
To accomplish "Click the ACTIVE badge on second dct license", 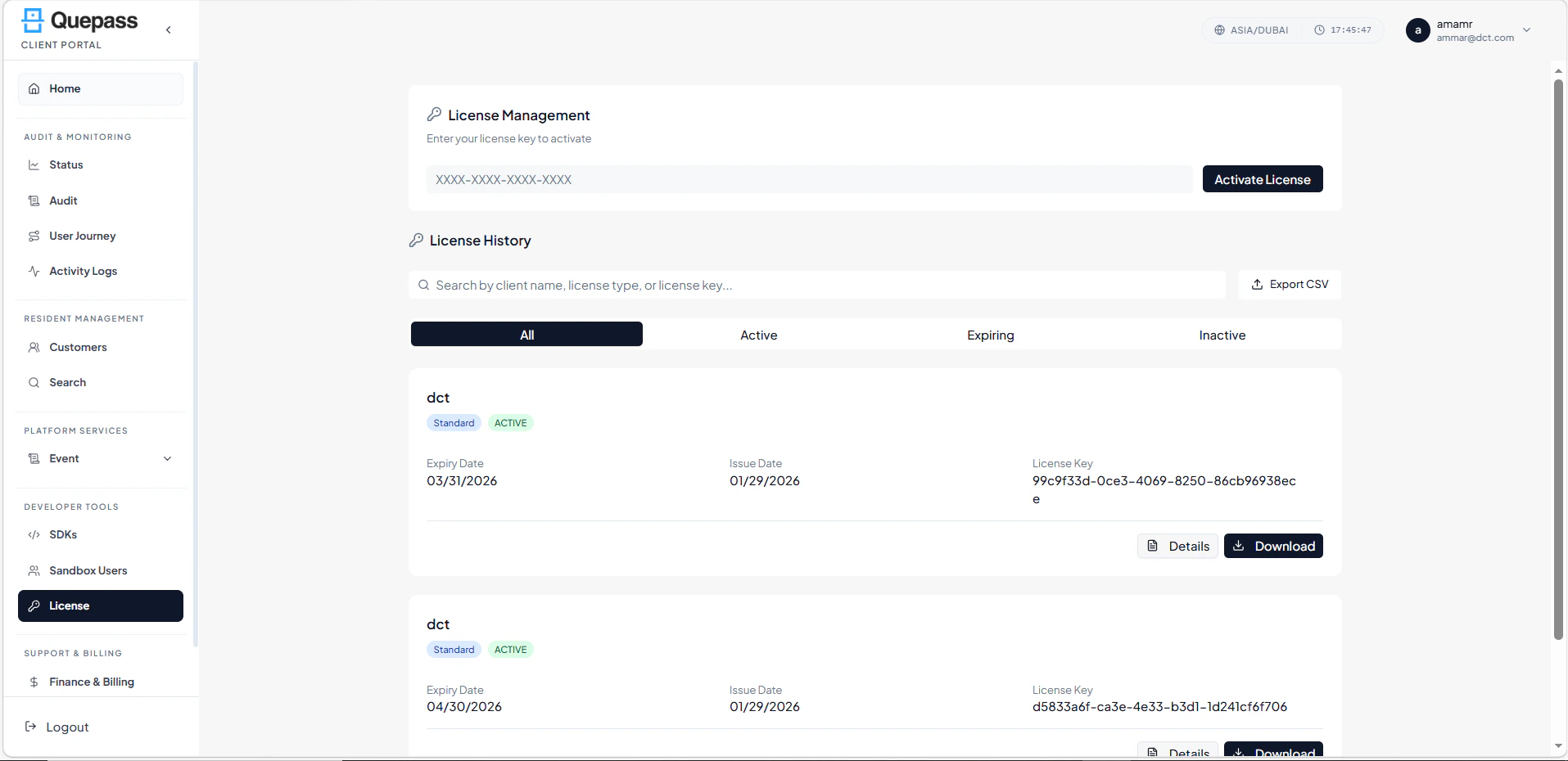I will pos(511,650).
